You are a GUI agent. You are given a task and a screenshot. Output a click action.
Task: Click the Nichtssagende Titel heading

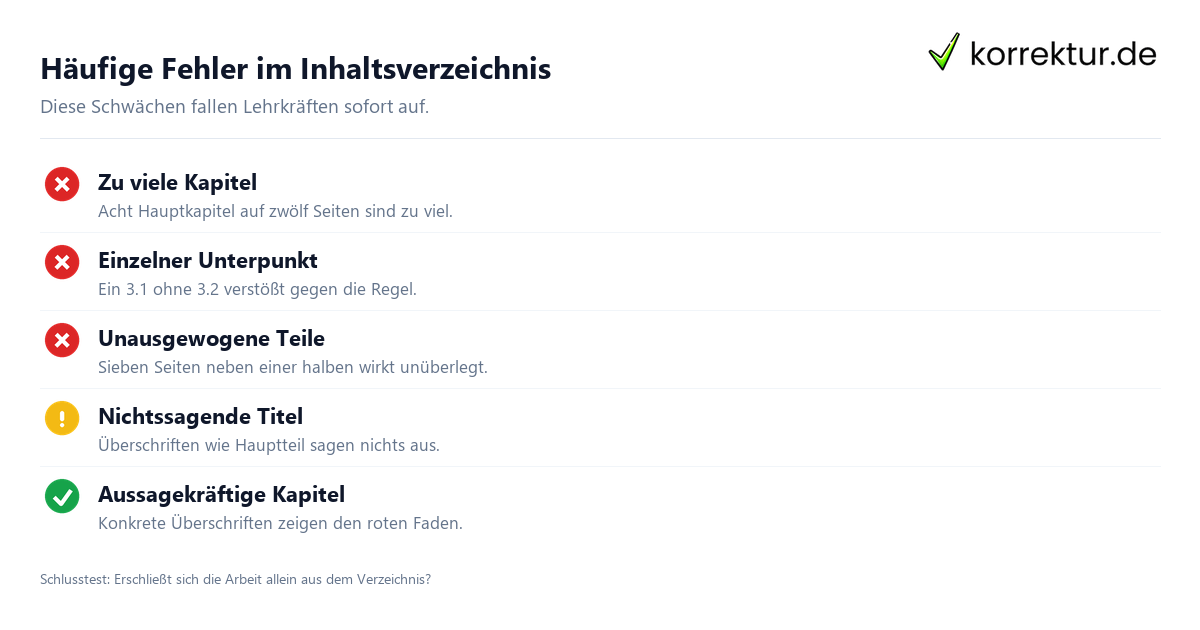tap(200, 416)
